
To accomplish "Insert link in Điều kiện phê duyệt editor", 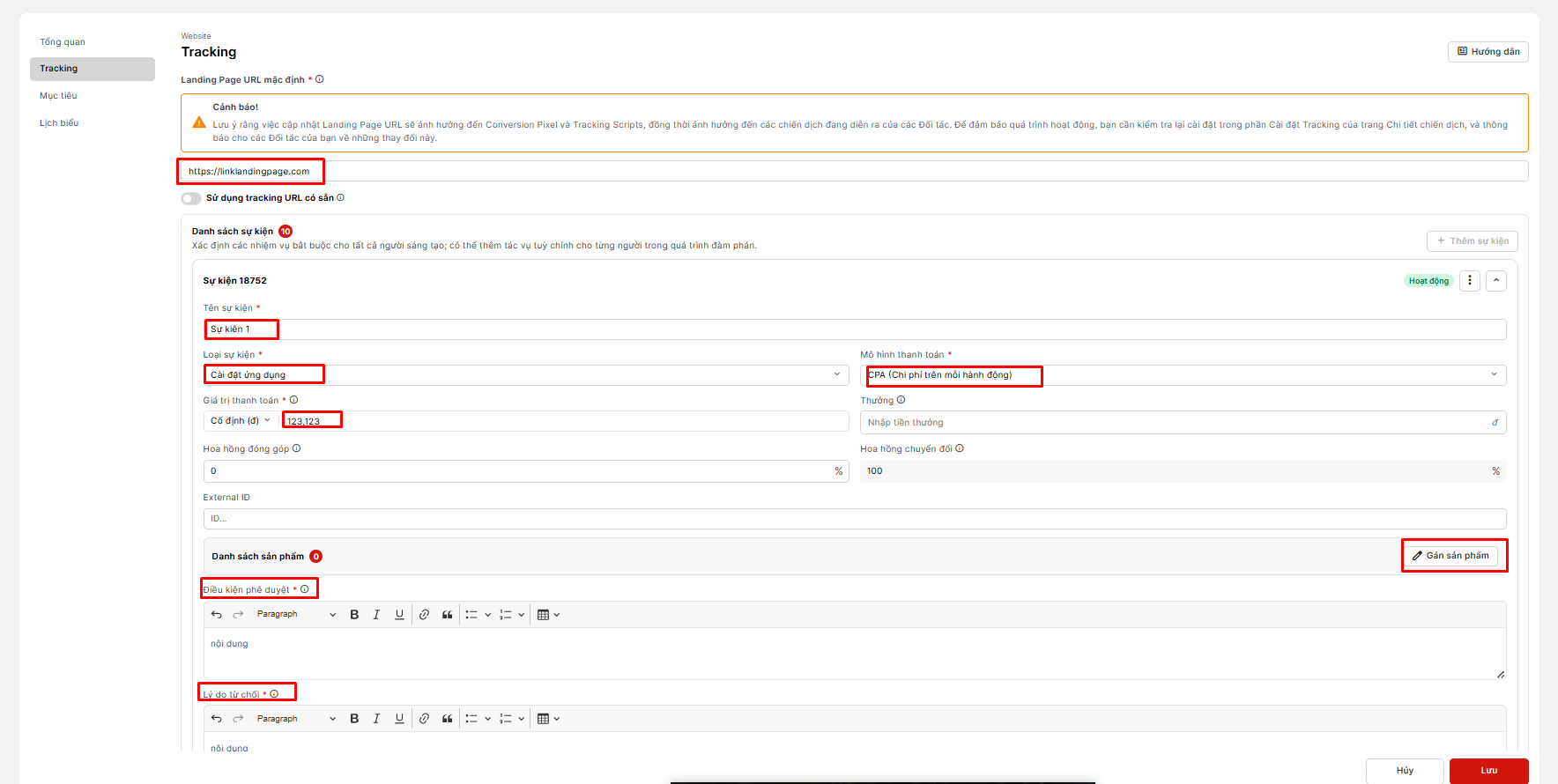I will [424, 615].
